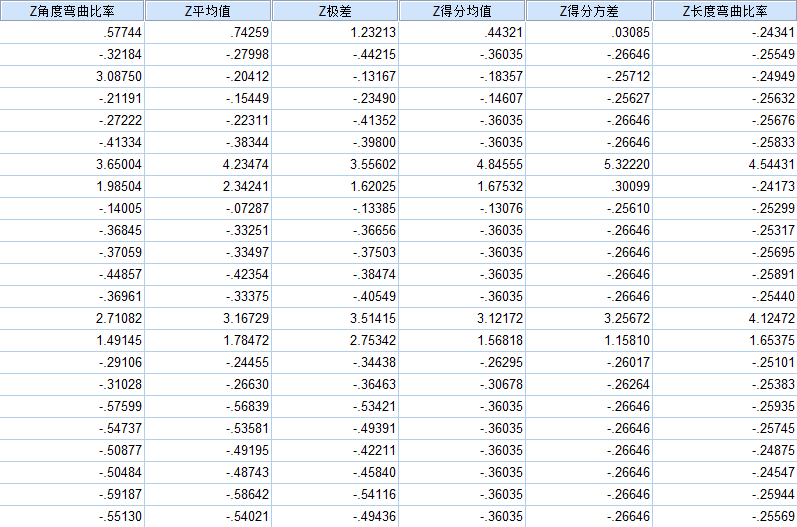Click cell value 1.65375
The height and width of the screenshot is (527, 797).
click(771, 340)
